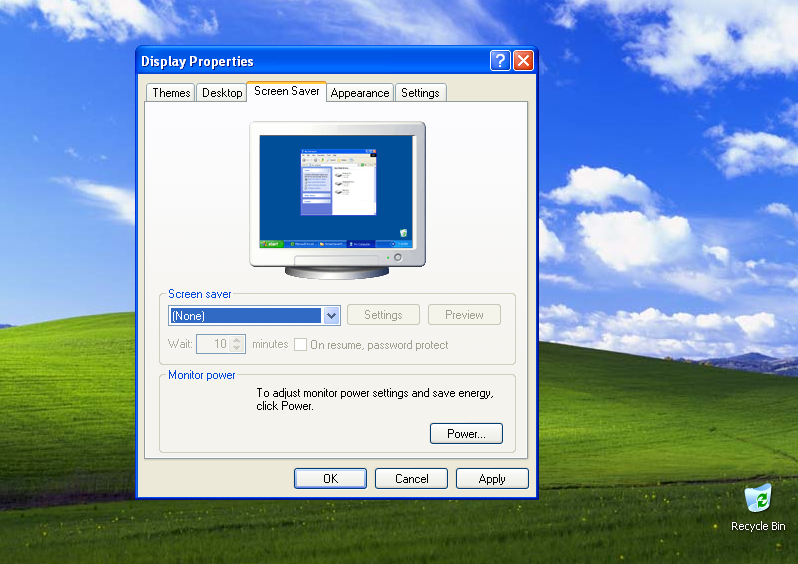Click the screen saver dropdown arrow
The height and width of the screenshot is (564, 798).
(x=331, y=316)
